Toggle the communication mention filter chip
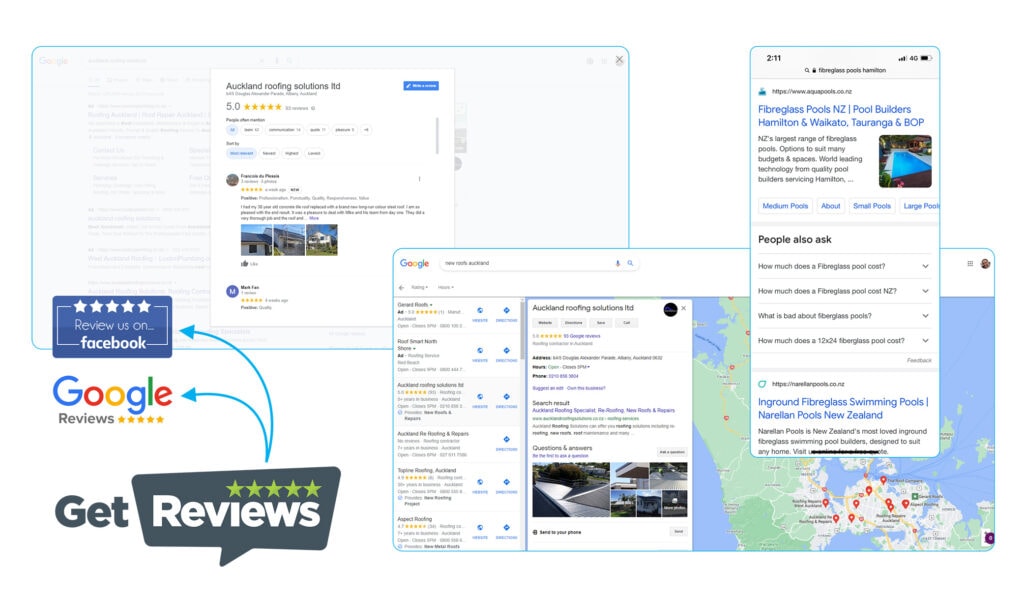The image size is (1024, 599). 284,128
